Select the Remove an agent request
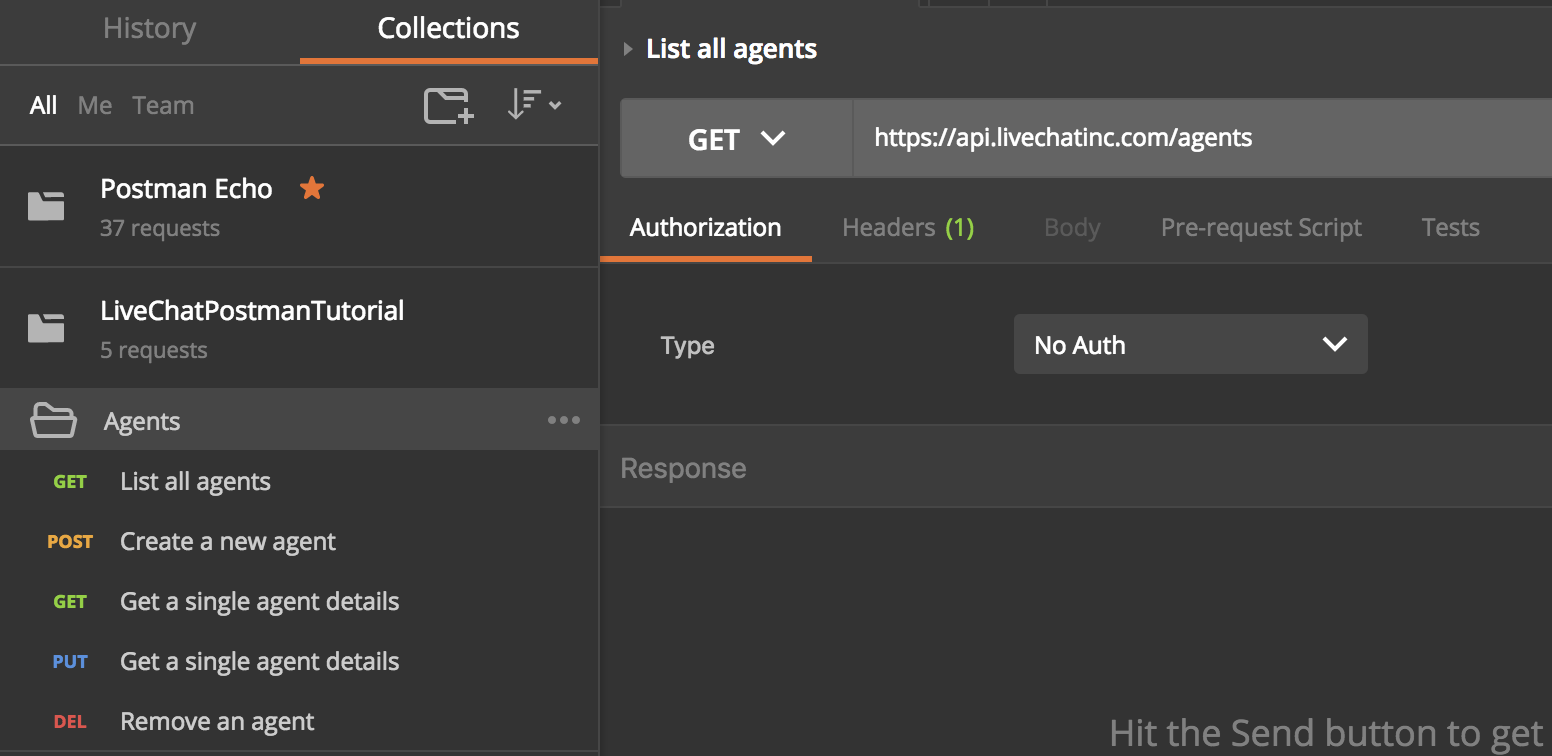Viewport: 1552px width, 756px height. [x=299, y=721]
